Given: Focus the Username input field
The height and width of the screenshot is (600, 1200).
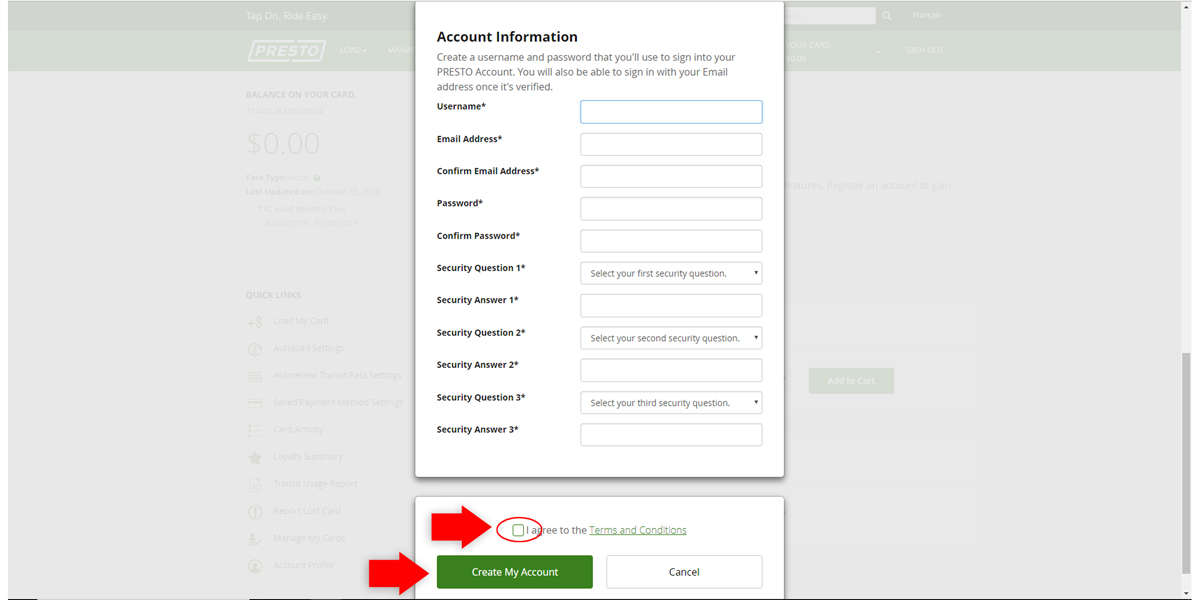Looking at the screenshot, I should [x=671, y=112].
